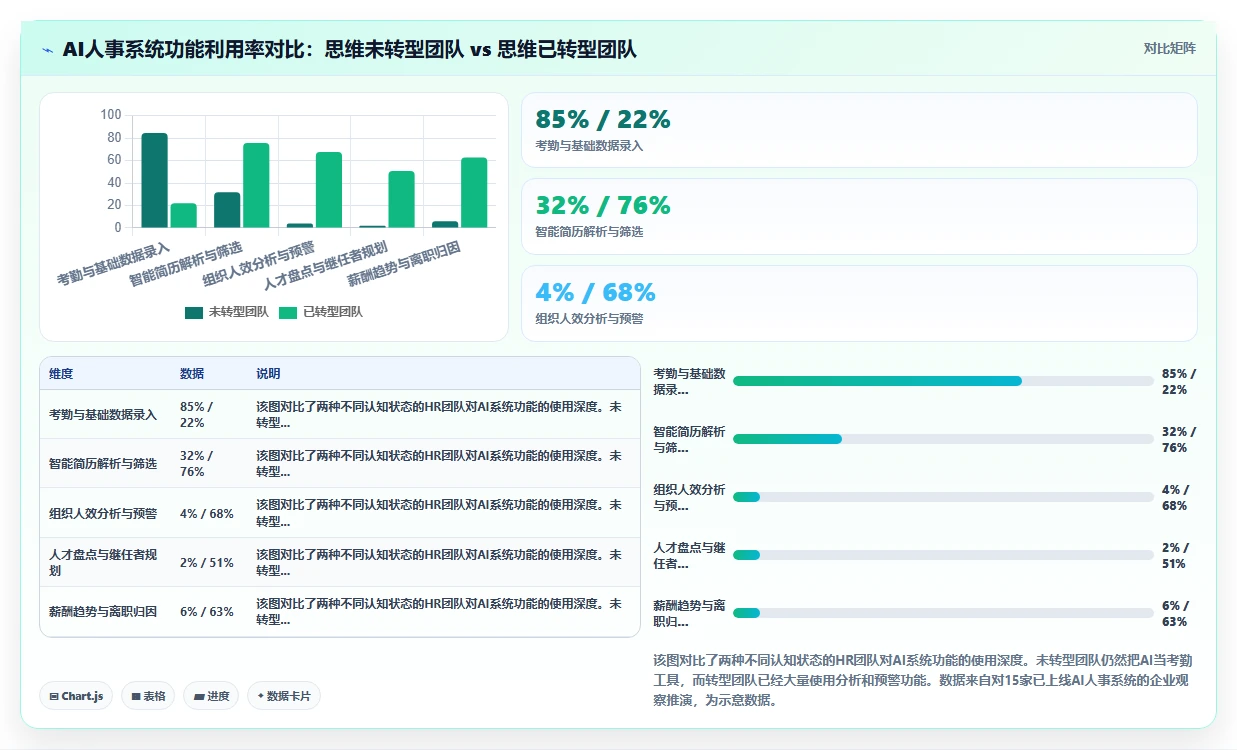The height and width of the screenshot is (750, 1237).
Task: Click the 6% / 63% table cell
Action: click(x=207, y=612)
